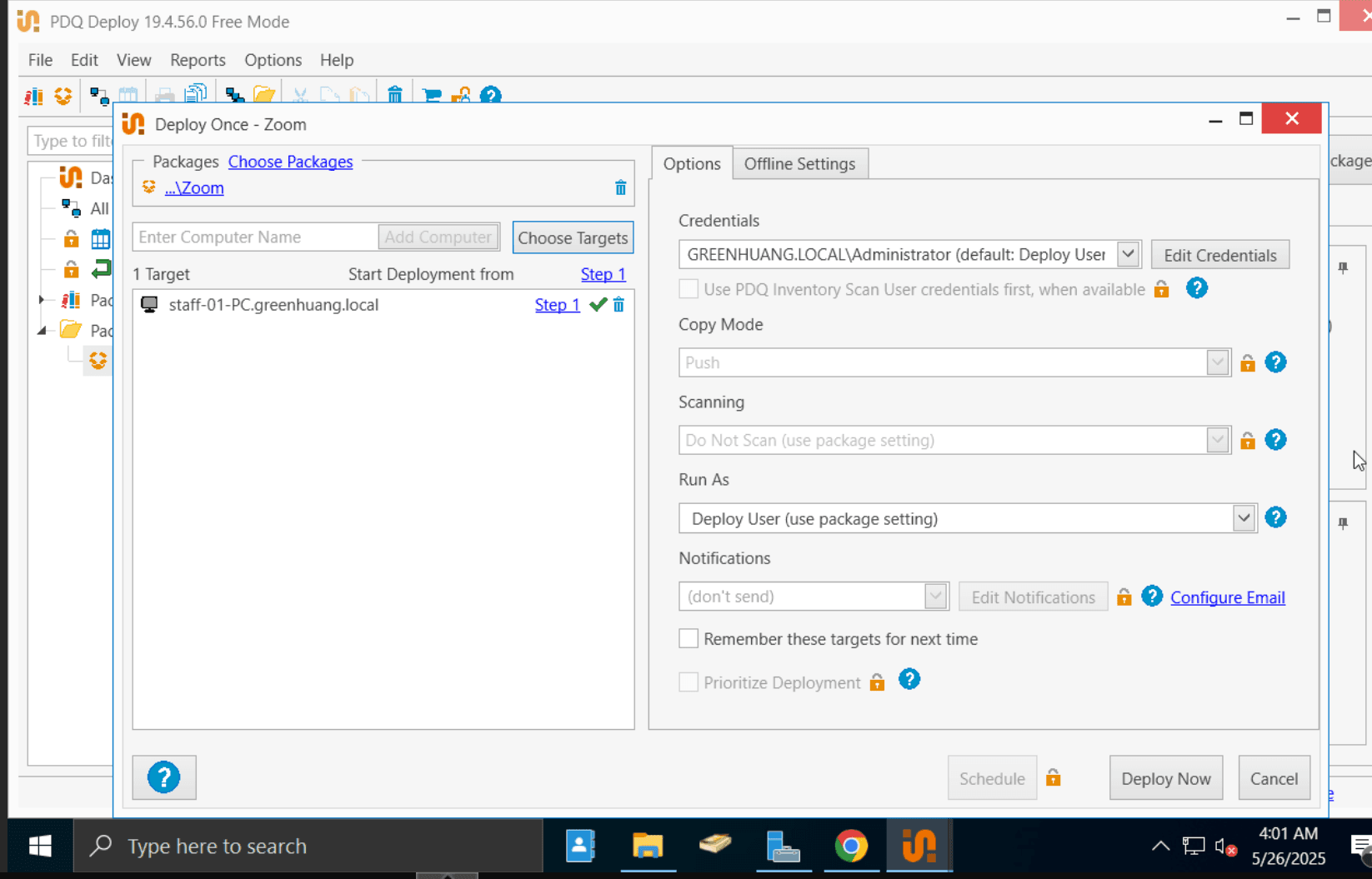This screenshot has width=1372, height=879.
Task: Click help icon beside Copy Mode dropdown
Action: click(1275, 362)
